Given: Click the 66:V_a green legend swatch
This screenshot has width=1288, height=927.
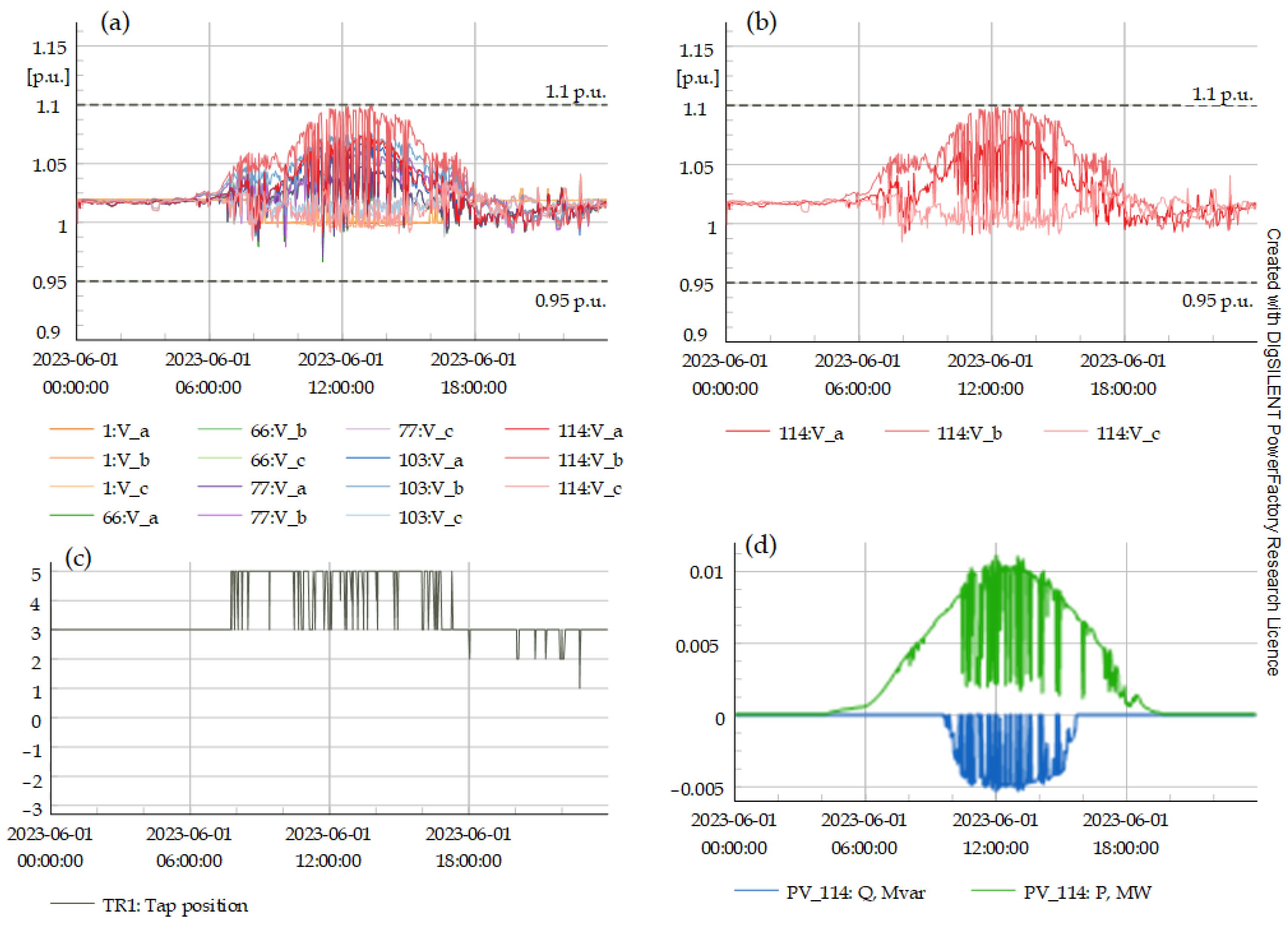Looking at the screenshot, I should [x=72, y=515].
